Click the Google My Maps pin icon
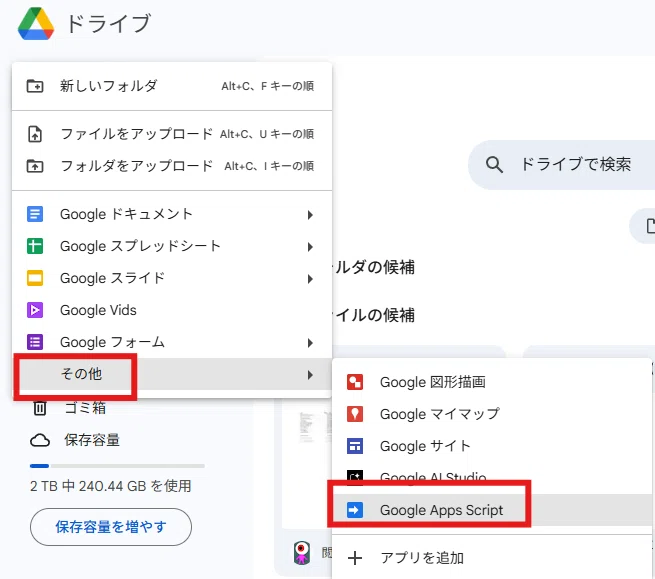 (355, 414)
